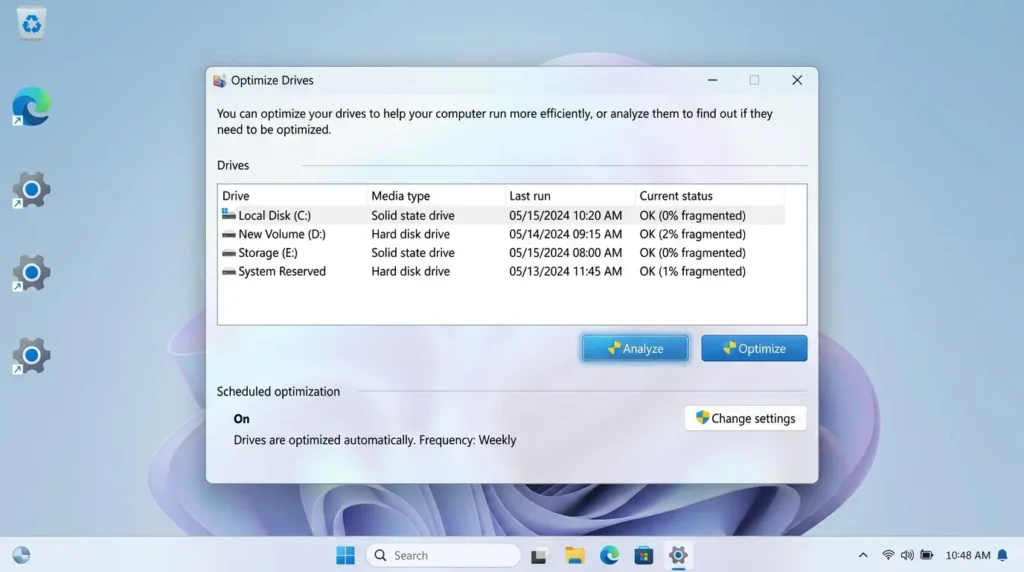Click the Solid state drive cell for Local Disk

click(413, 215)
